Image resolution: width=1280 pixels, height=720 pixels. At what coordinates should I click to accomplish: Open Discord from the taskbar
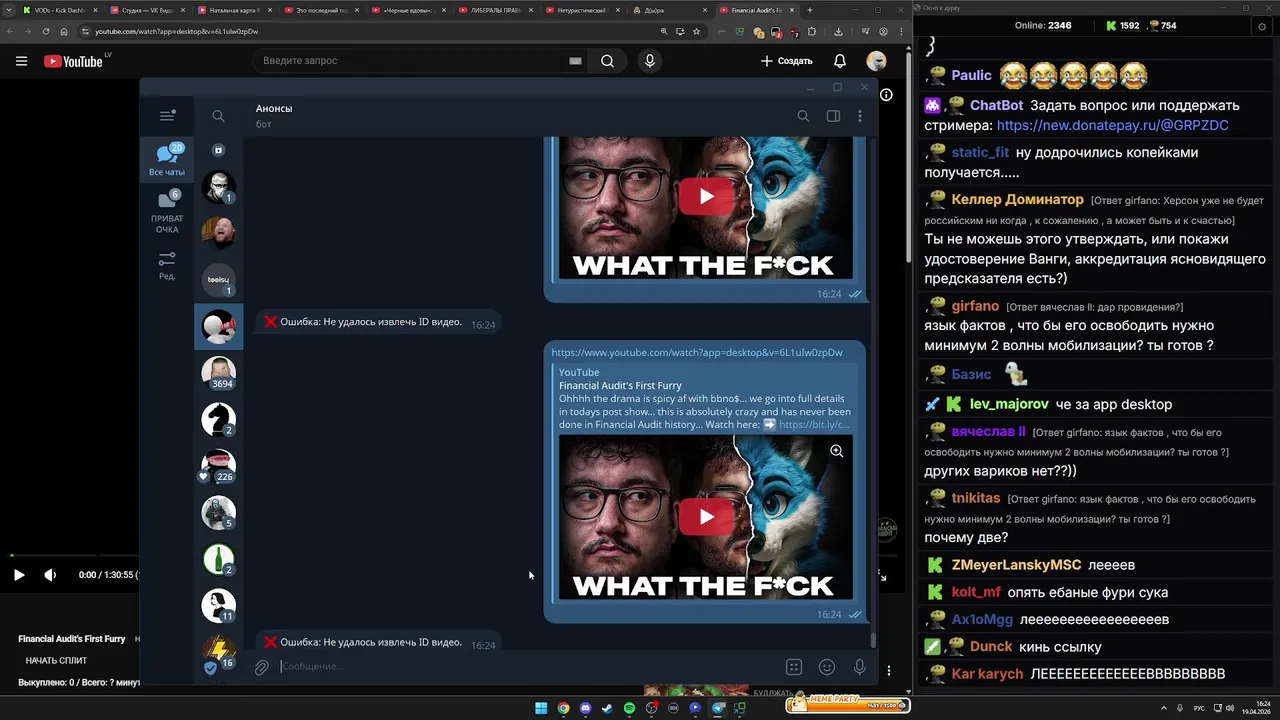tap(585, 708)
